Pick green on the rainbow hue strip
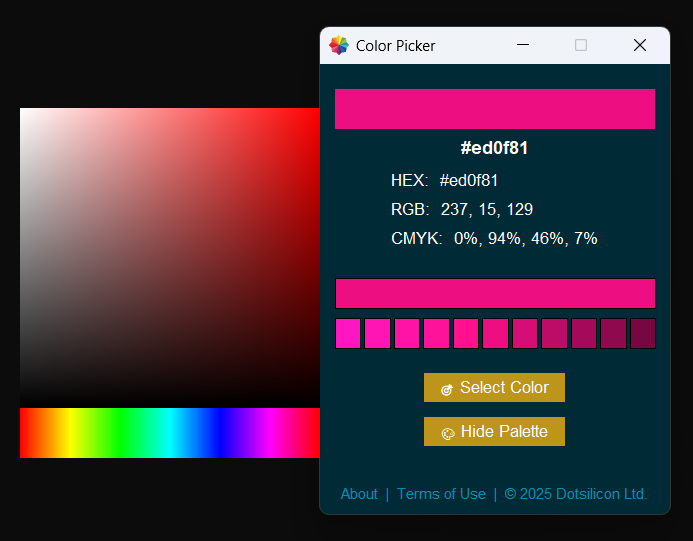This screenshot has height=541, width=693. [120, 433]
